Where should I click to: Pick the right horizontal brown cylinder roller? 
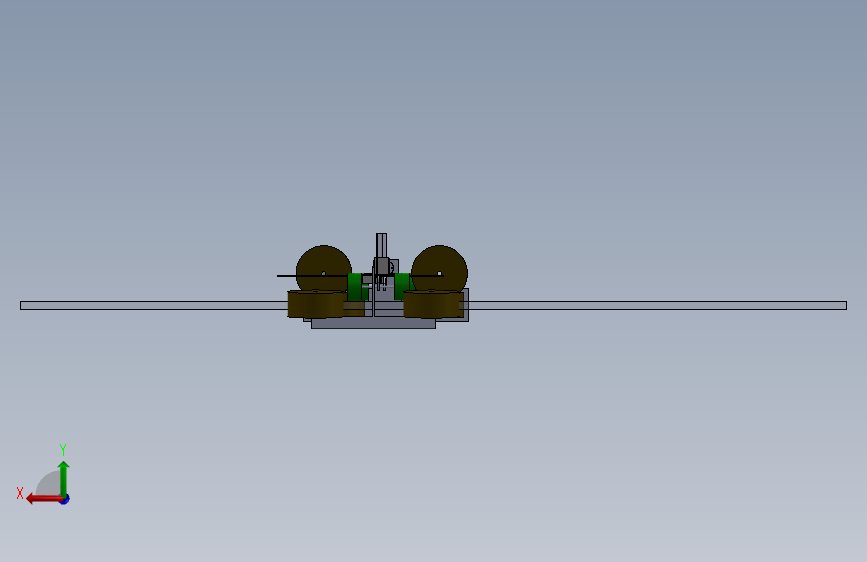tap(433, 304)
